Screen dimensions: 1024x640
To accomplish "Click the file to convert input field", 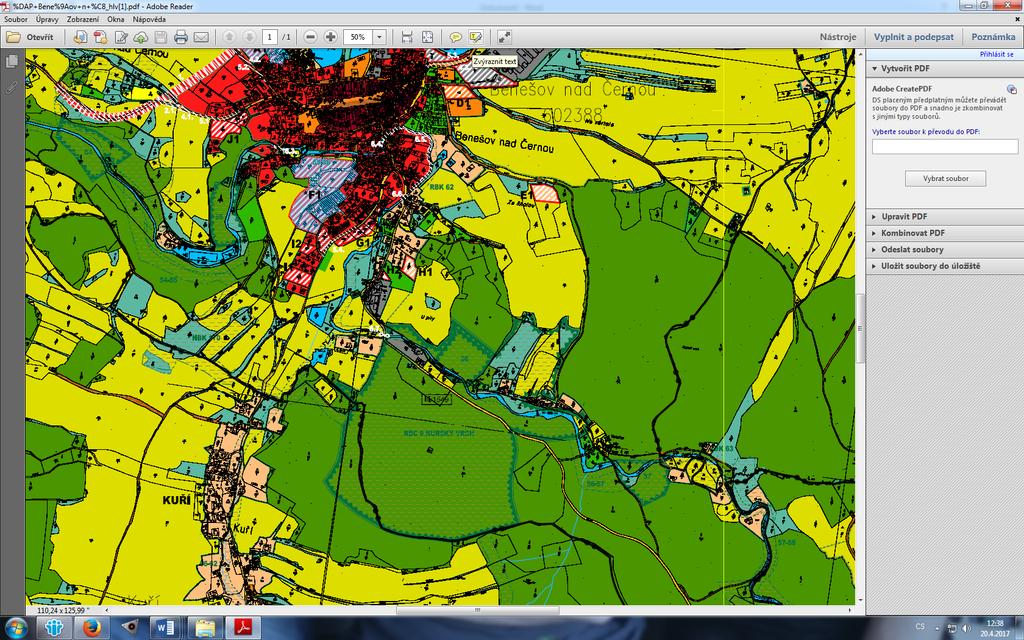I will [945, 147].
